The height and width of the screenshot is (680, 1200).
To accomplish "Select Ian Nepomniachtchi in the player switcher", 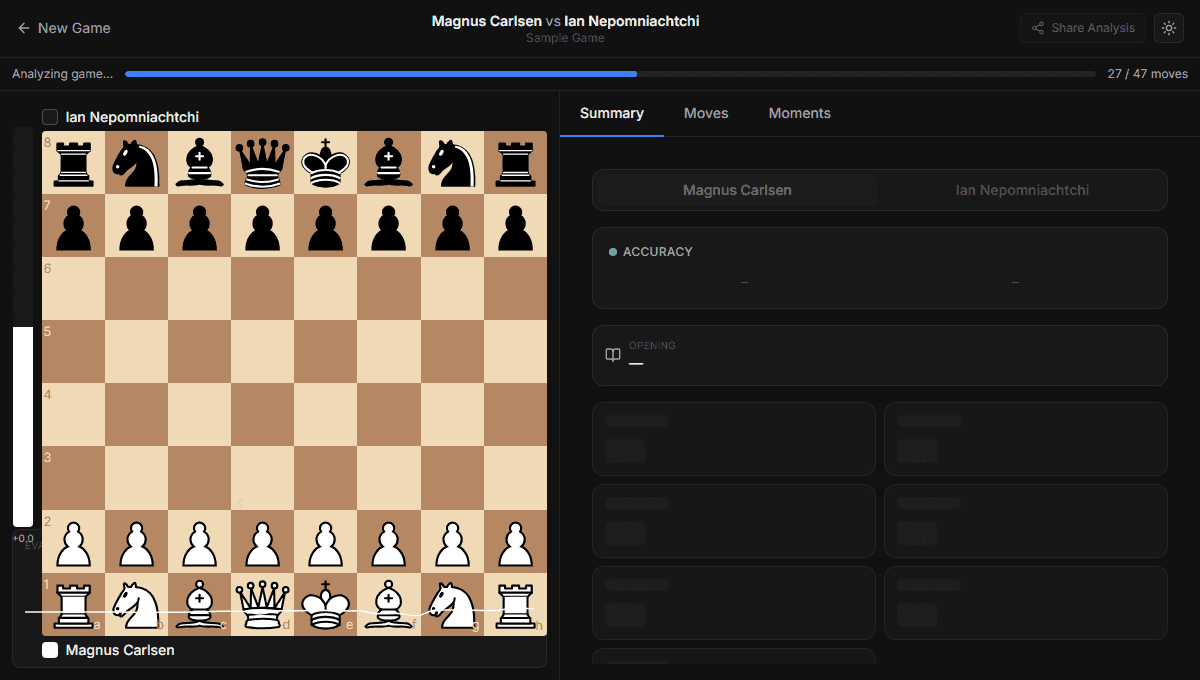I will pyautogui.click(x=1022, y=190).
